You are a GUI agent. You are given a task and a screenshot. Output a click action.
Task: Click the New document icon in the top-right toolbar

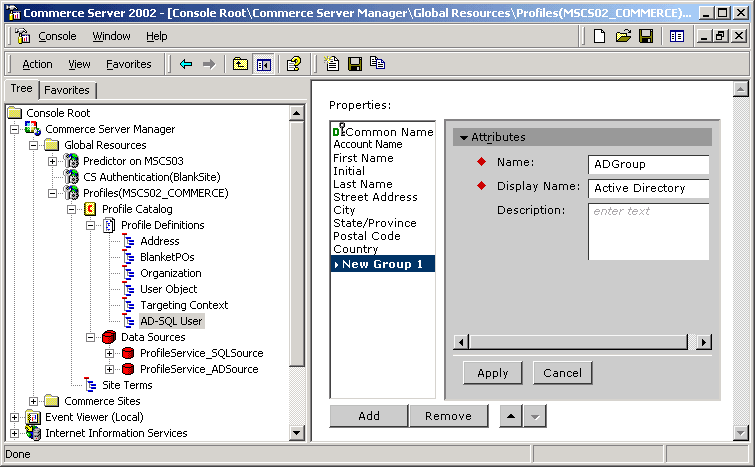pos(600,37)
